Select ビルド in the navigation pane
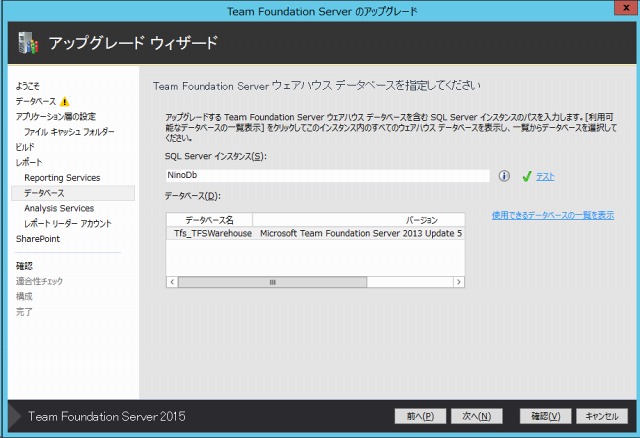This screenshot has width=640, height=438. (25, 147)
